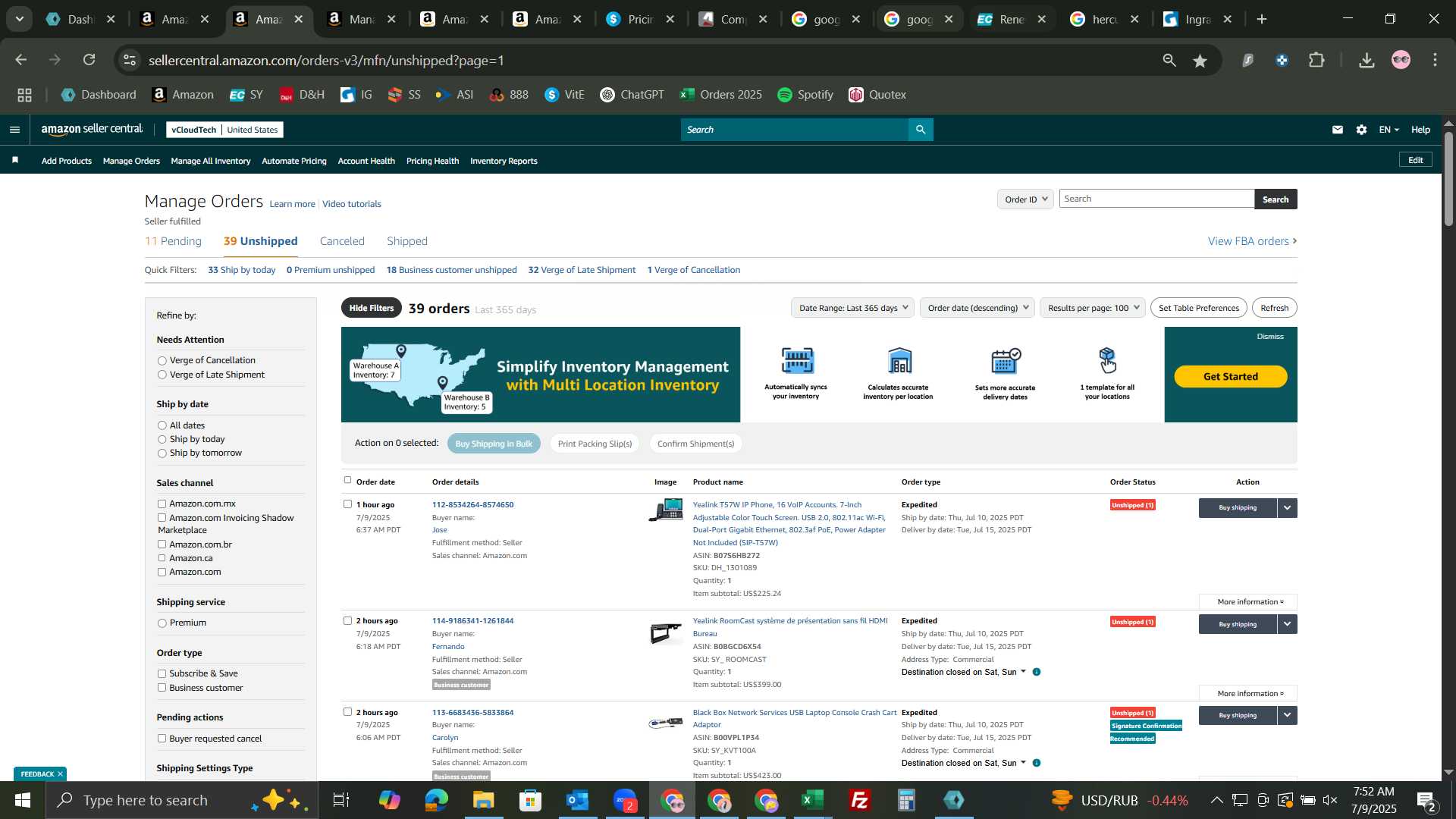Open Manage All Inventory menu item
Screen dimensions: 1456x819
[211, 161]
